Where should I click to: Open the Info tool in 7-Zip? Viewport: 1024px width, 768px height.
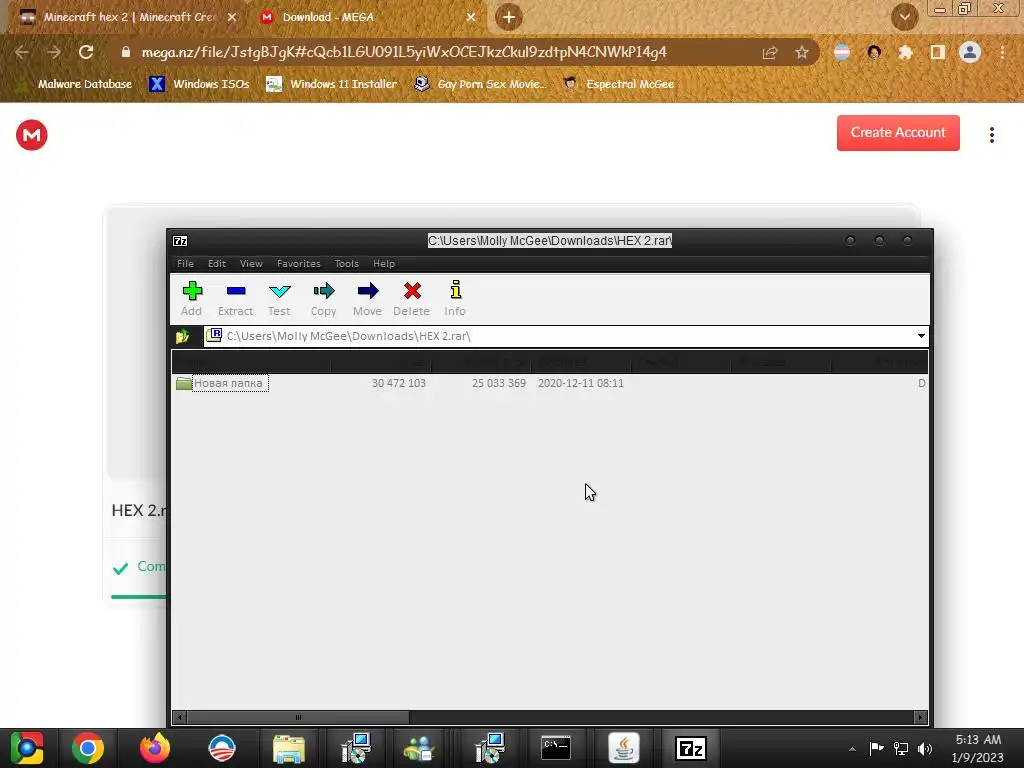click(x=455, y=298)
